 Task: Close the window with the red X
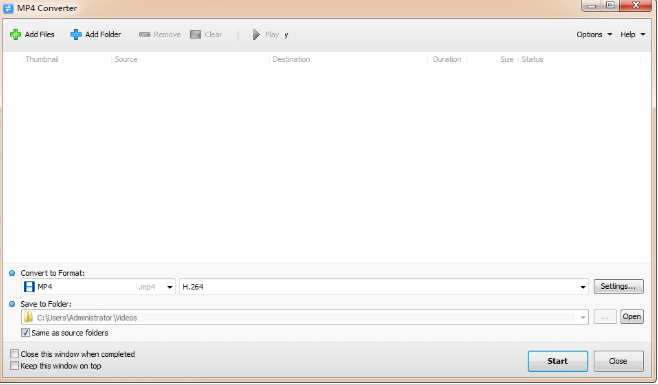tap(636, 5)
